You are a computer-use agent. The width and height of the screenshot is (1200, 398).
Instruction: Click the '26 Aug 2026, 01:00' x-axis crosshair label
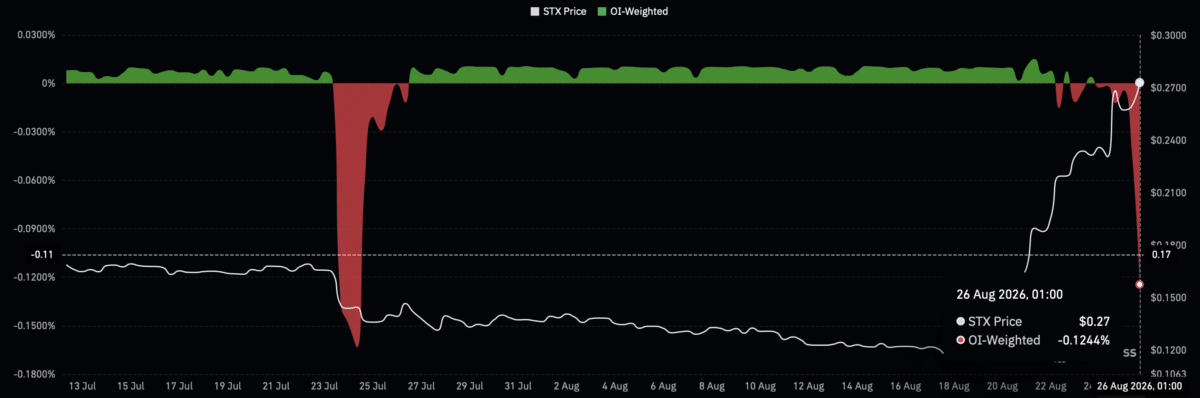tap(1140, 385)
